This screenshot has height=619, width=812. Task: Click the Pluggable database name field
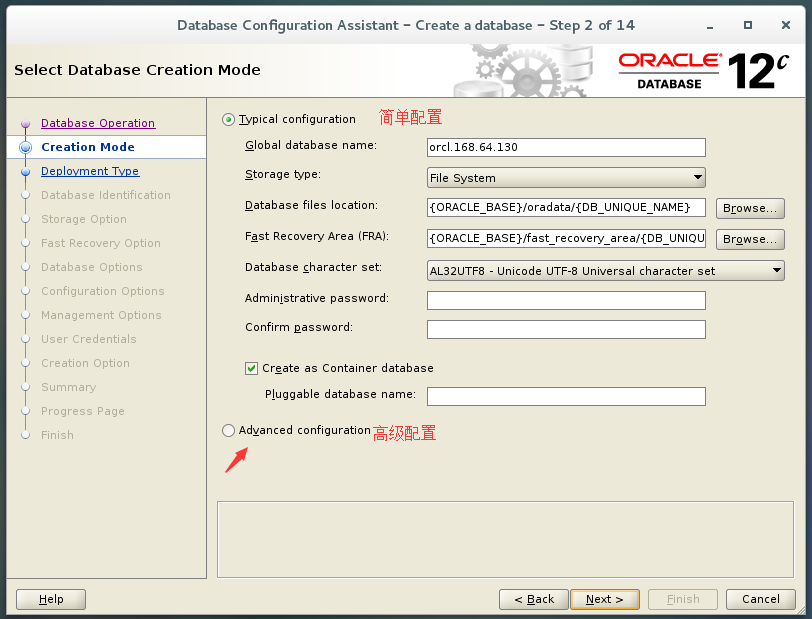point(566,394)
